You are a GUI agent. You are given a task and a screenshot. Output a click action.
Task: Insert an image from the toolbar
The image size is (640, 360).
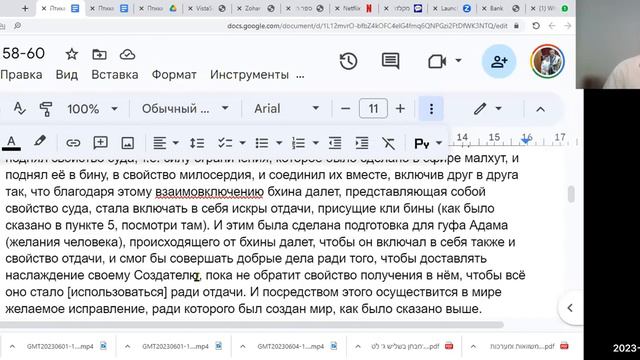pos(128,143)
